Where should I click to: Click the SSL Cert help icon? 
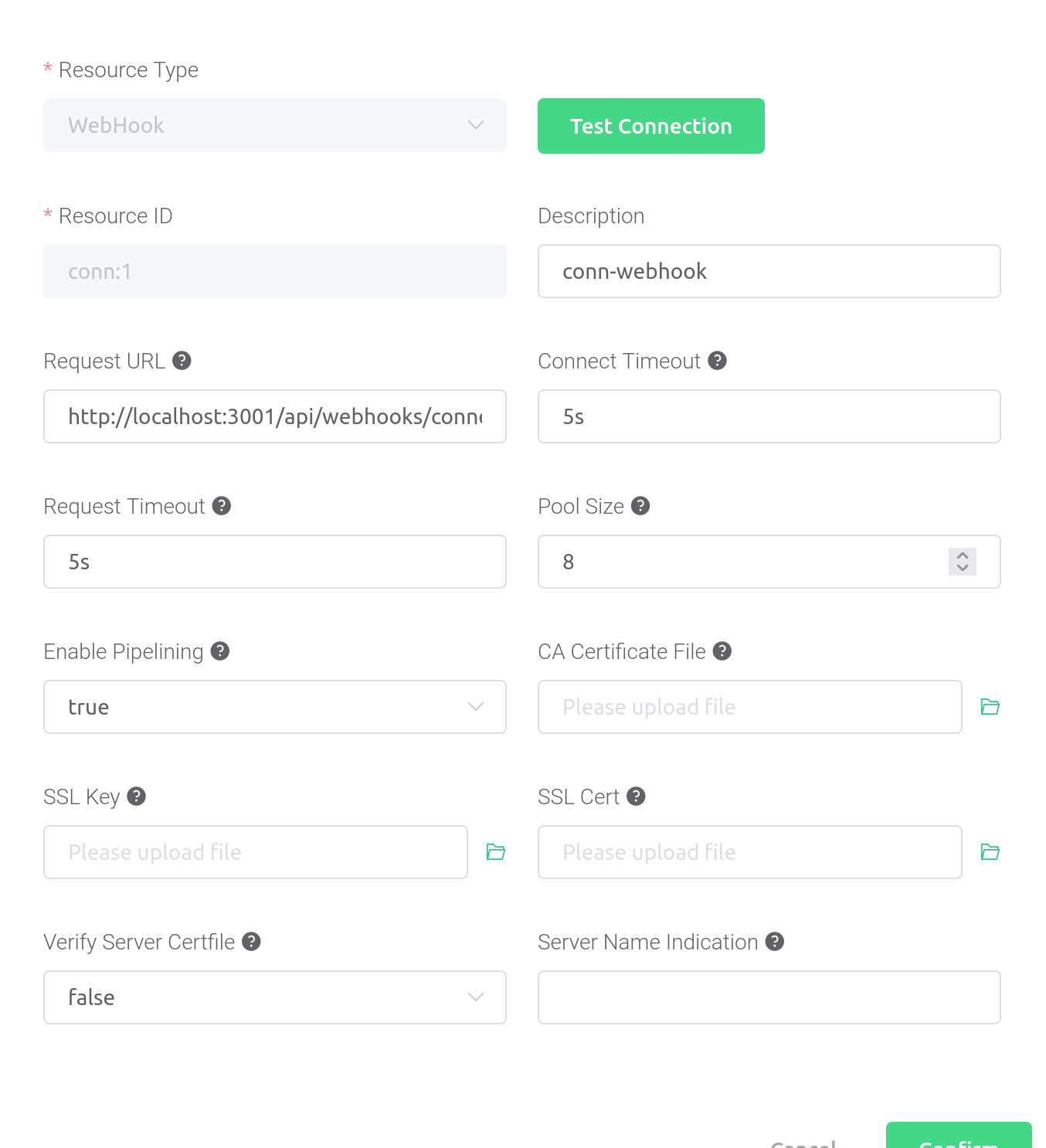click(x=635, y=796)
